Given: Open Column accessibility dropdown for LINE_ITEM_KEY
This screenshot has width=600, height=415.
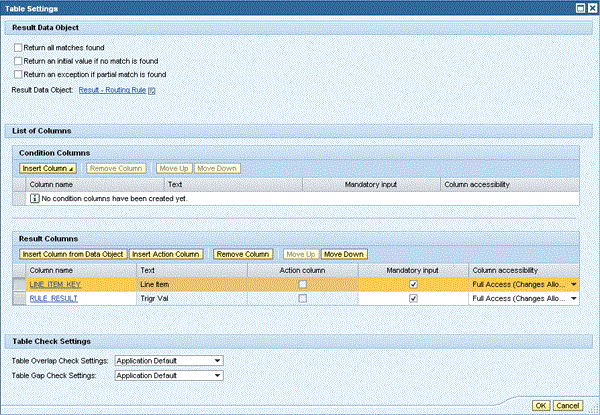Looking at the screenshot, I should 574,284.
